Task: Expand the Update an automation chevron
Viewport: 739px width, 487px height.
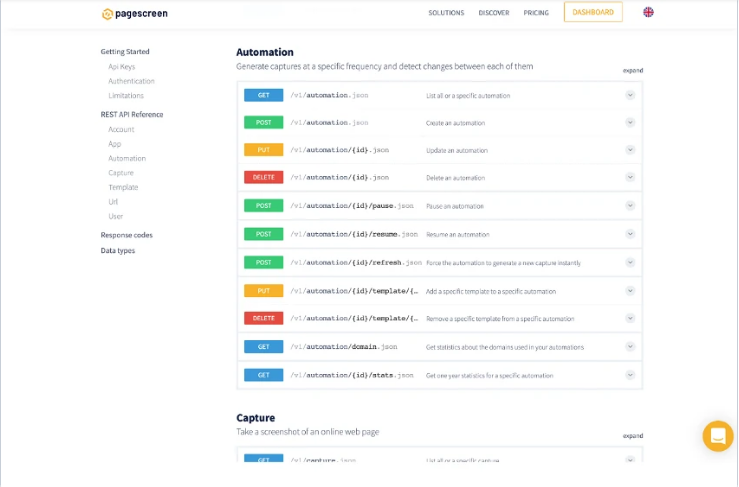Action: click(x=630, y=150)
